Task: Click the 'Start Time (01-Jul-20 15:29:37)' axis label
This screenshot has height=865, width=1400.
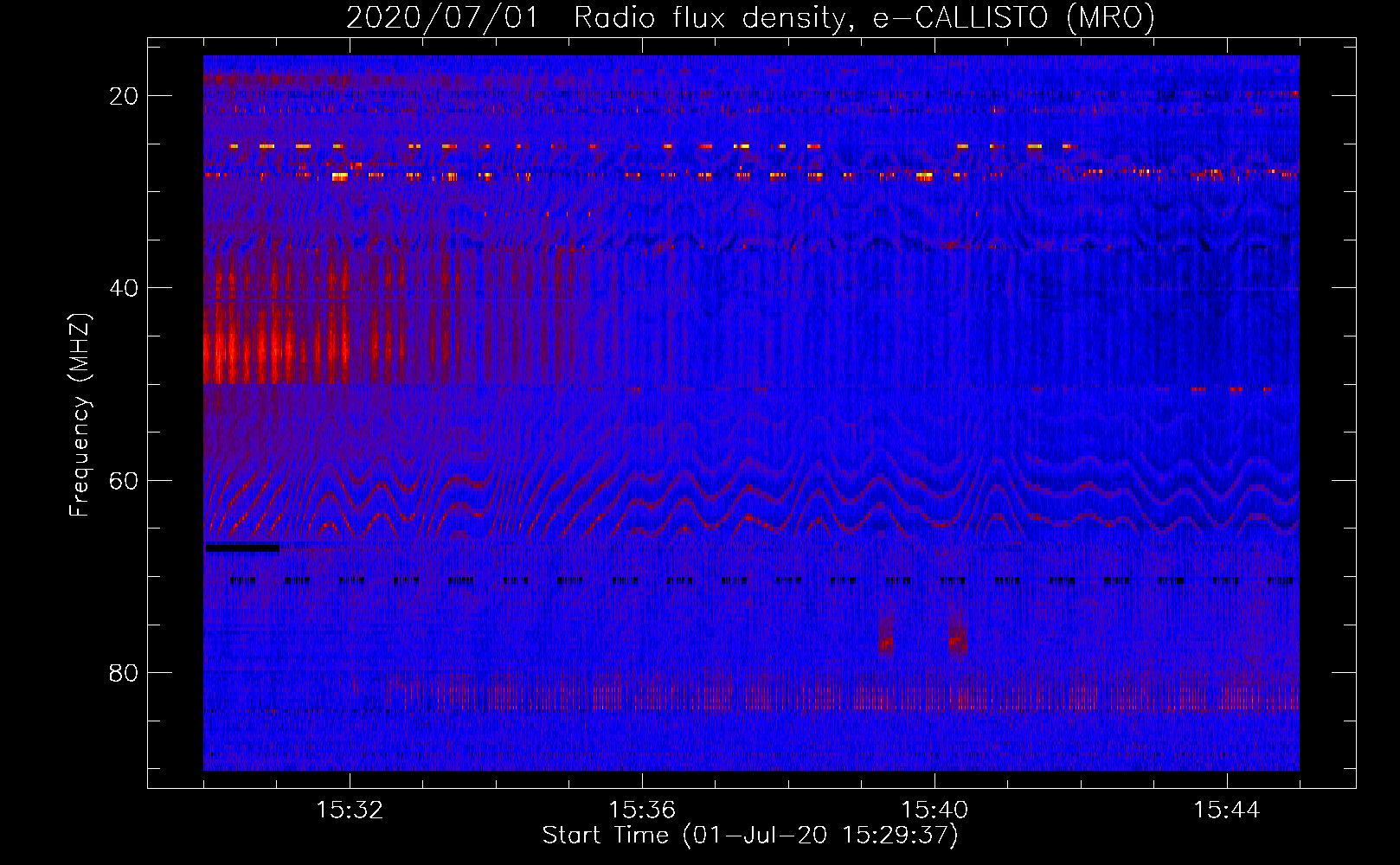Action: [x=750, y=836]
